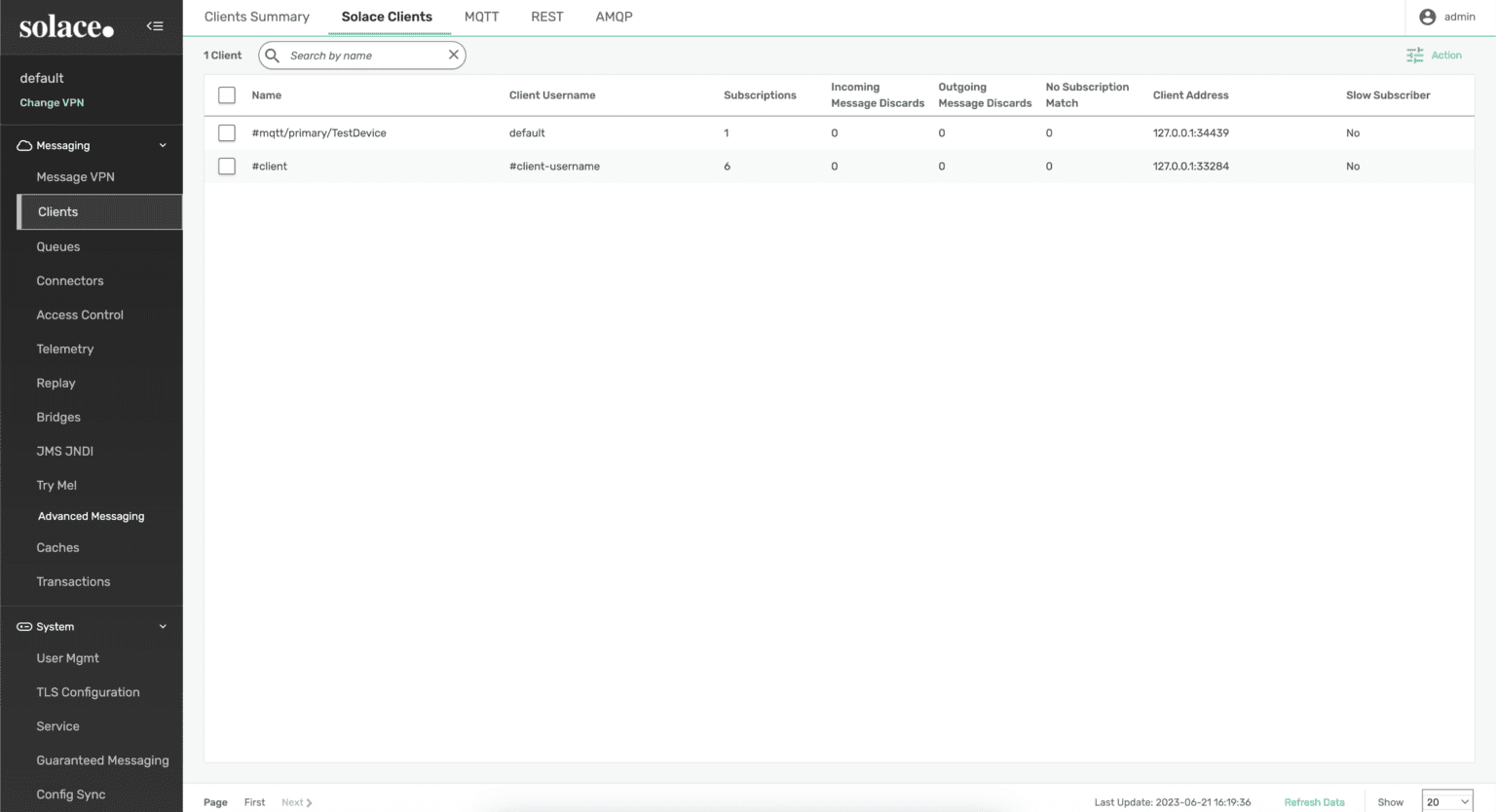
Task: Collapse the System section in the sidebar
Action: 163,626
